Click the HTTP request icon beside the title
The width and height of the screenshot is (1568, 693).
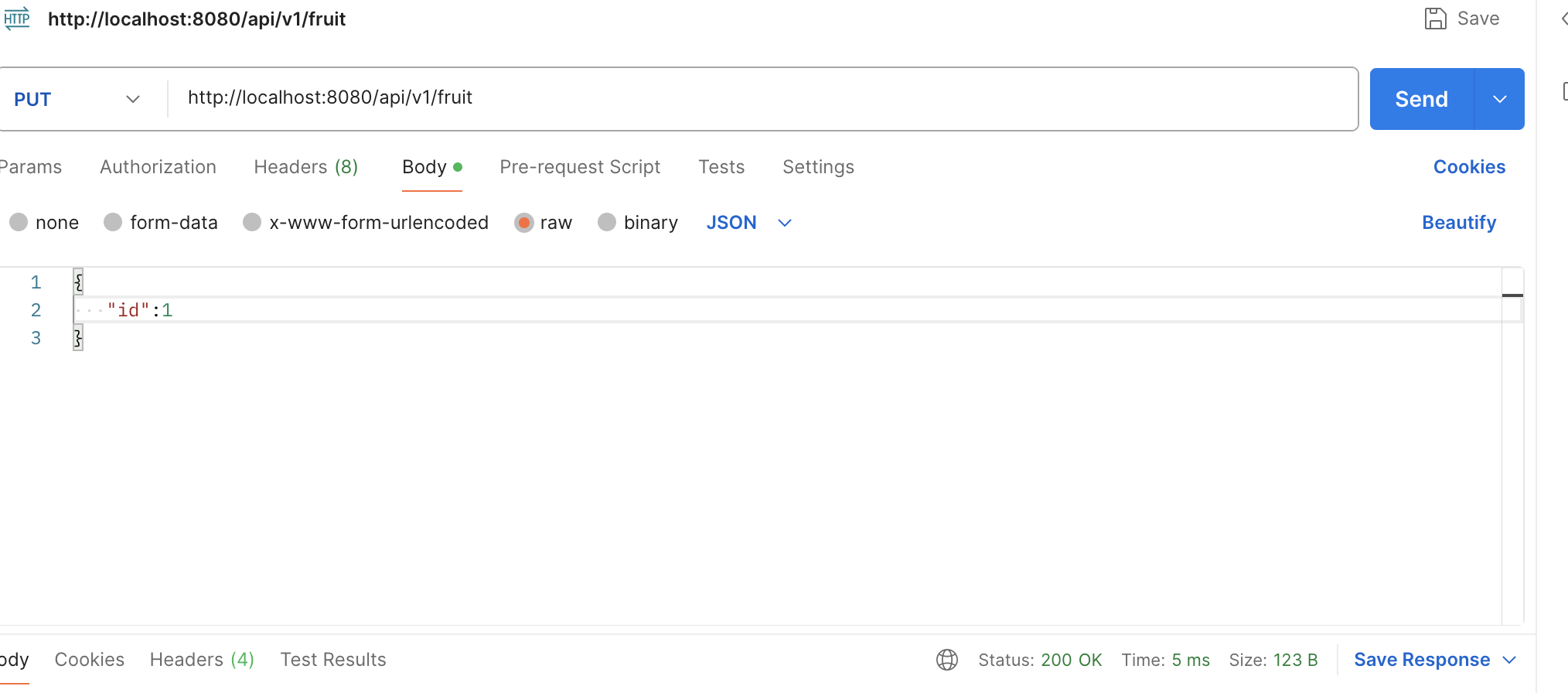point(17,19)
